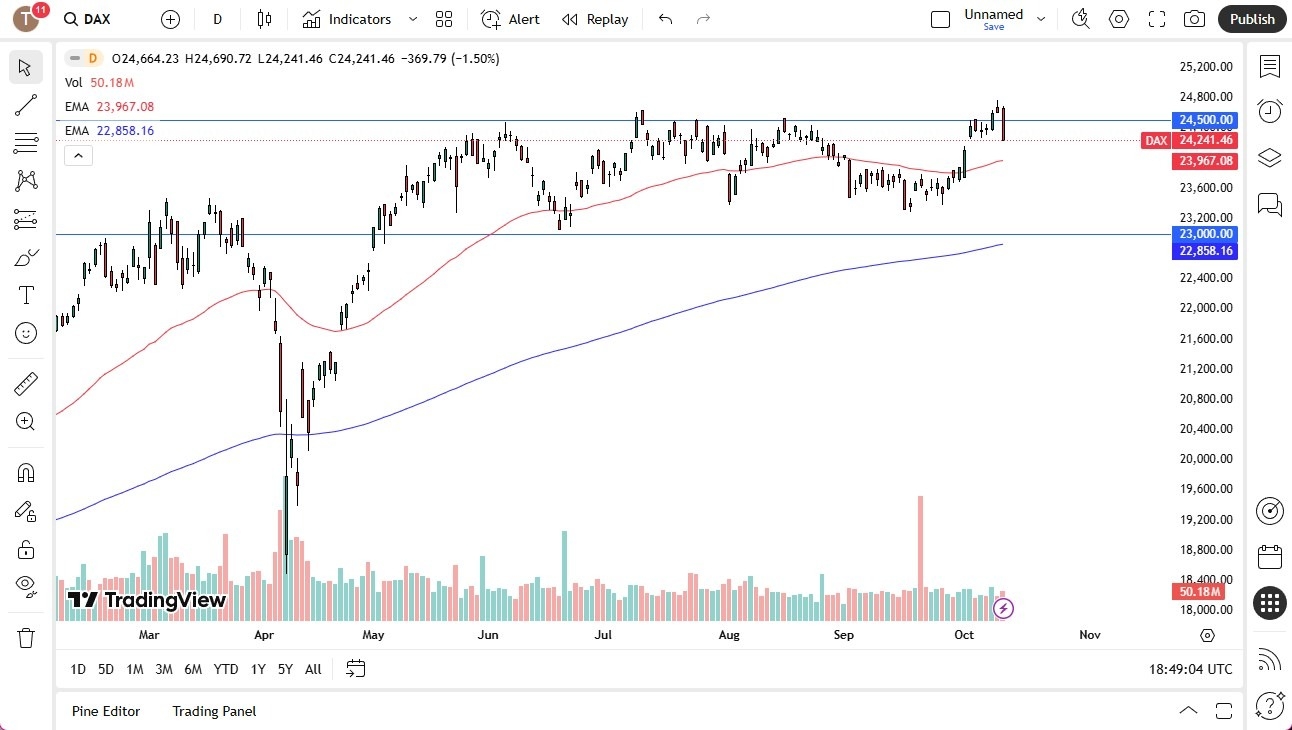Lock all drawings on the chart
The width and height of the screenshot is (1292, 730).
(25, 548)
